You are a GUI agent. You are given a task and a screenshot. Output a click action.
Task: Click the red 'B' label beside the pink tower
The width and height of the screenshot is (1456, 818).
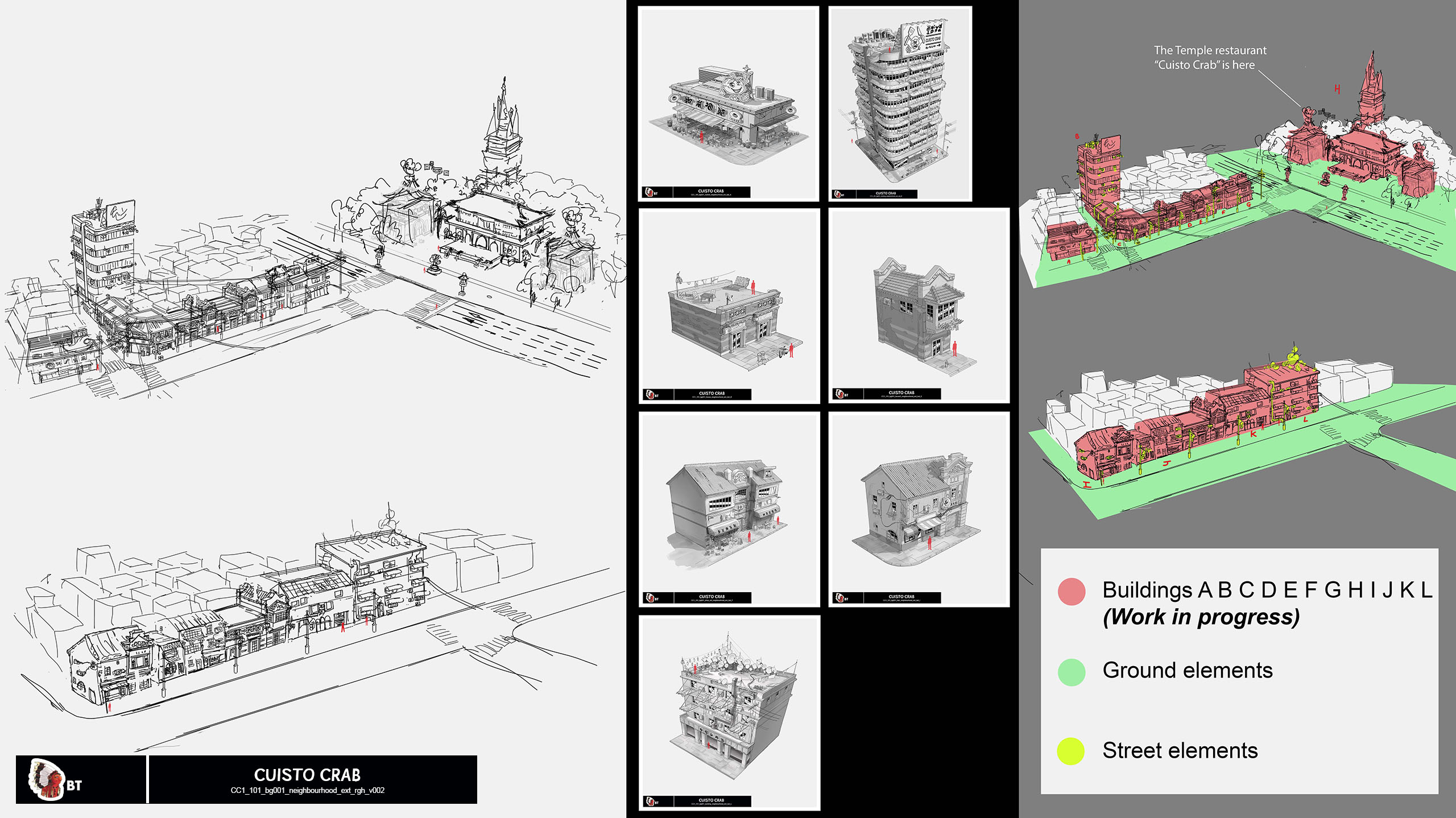coord(1077,137)
